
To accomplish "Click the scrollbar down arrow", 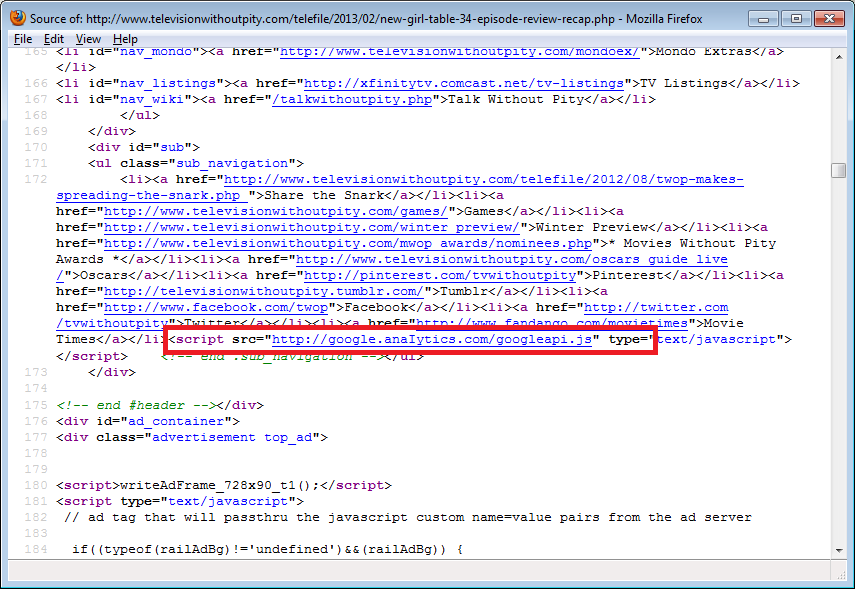I will (x=838, y=550).
